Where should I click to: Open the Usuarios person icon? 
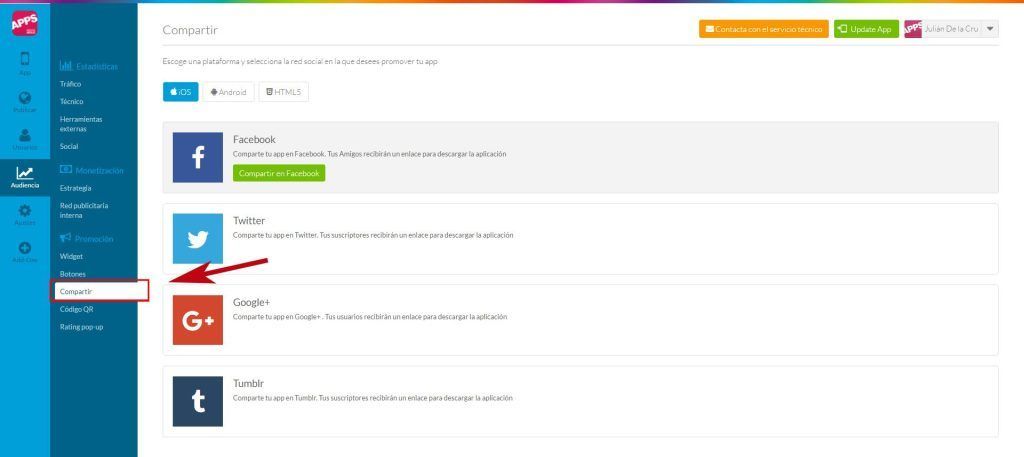tap(25, 135)
